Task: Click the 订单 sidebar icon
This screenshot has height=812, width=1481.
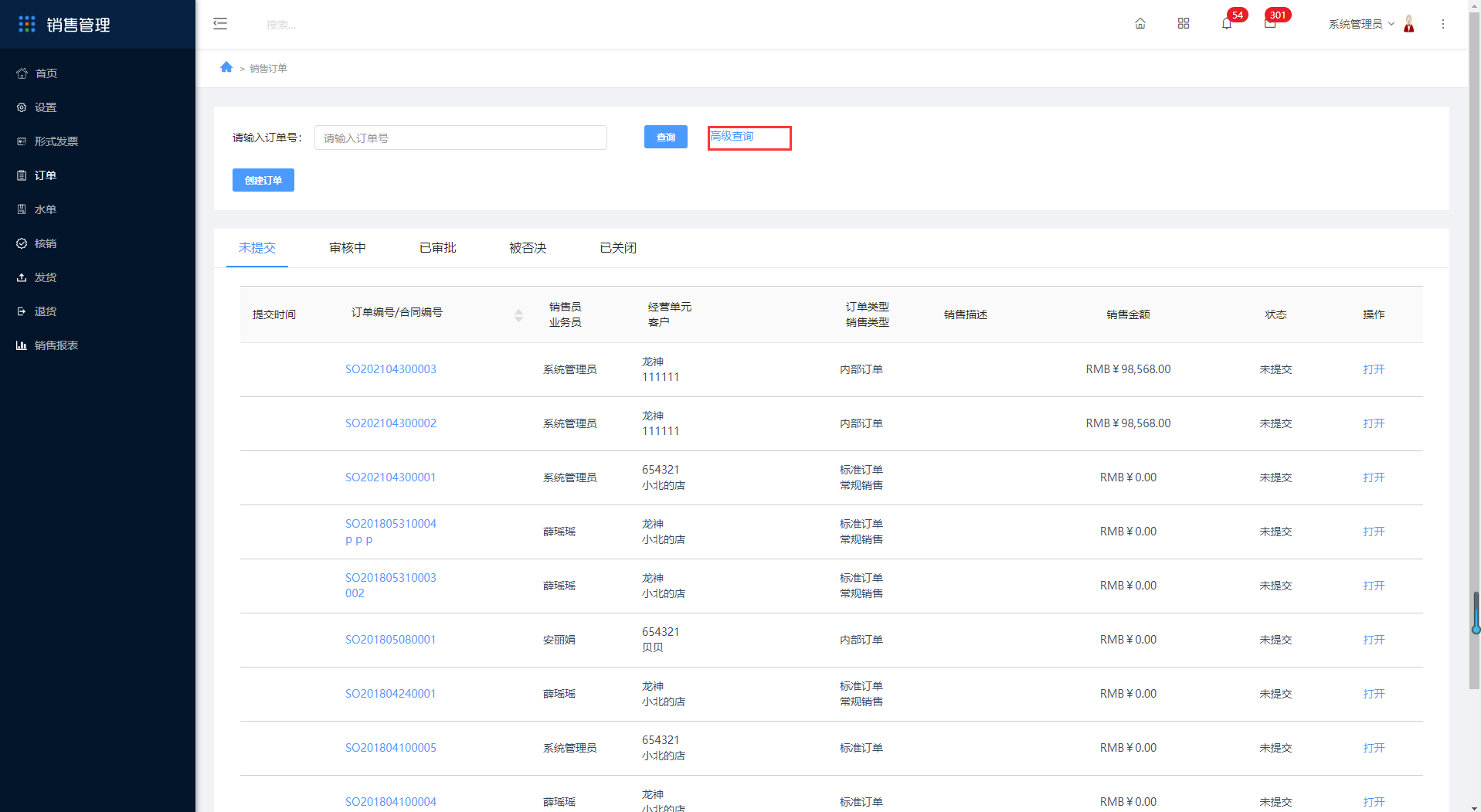Action: pyautogui.click(x=22, y=175)
